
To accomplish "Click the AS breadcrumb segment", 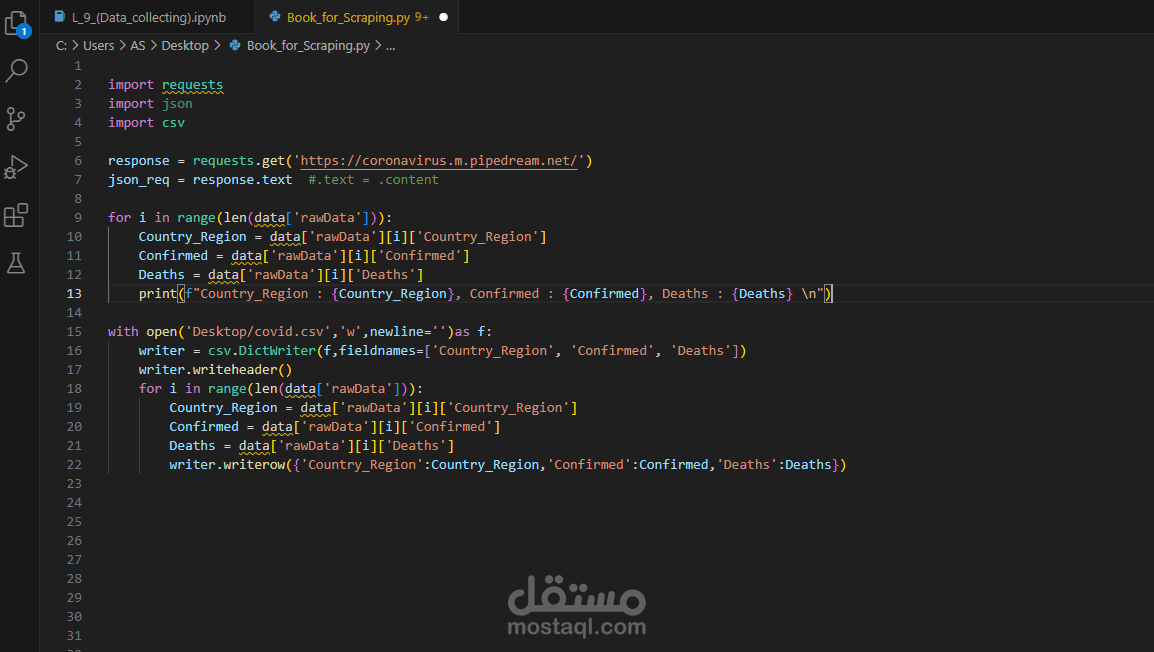I will click(138, 46).
